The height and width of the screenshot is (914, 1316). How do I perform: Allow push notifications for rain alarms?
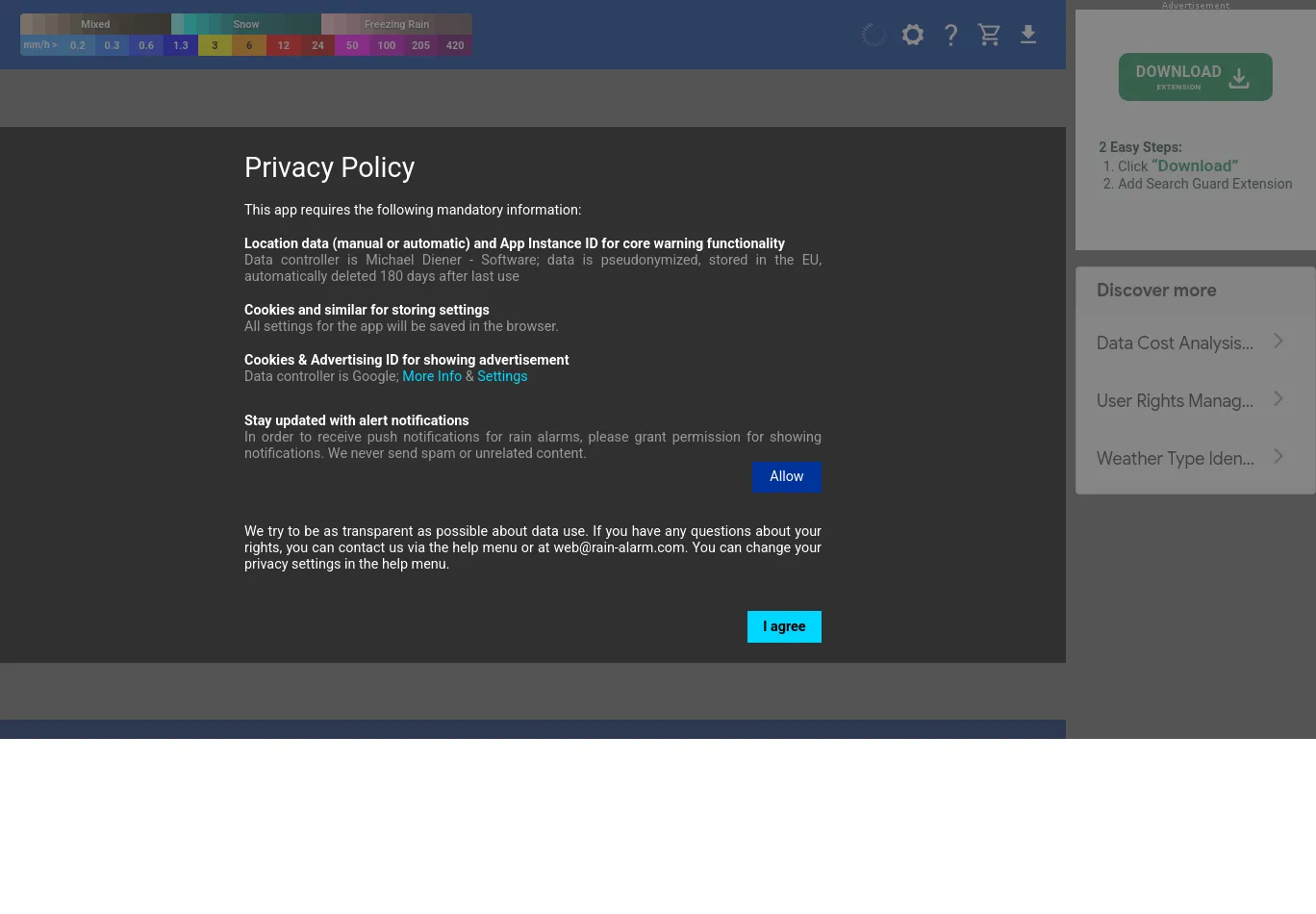(x=786, y=477)
